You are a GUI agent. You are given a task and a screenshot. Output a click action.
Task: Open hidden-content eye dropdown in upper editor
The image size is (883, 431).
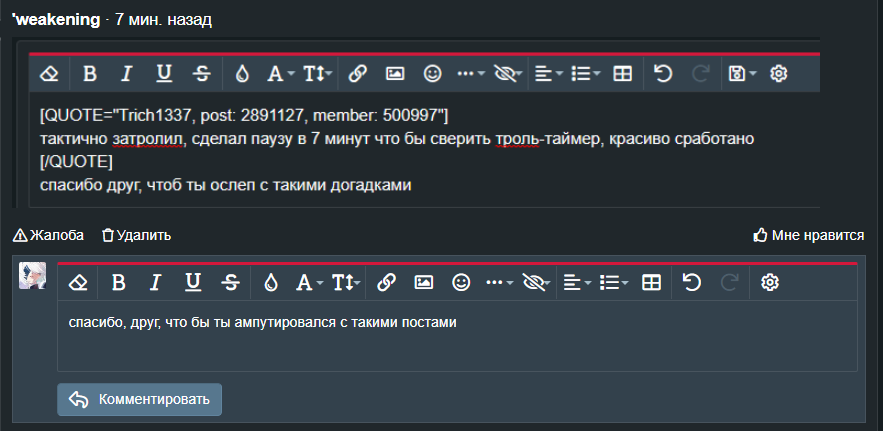click(x=507, y=74)
